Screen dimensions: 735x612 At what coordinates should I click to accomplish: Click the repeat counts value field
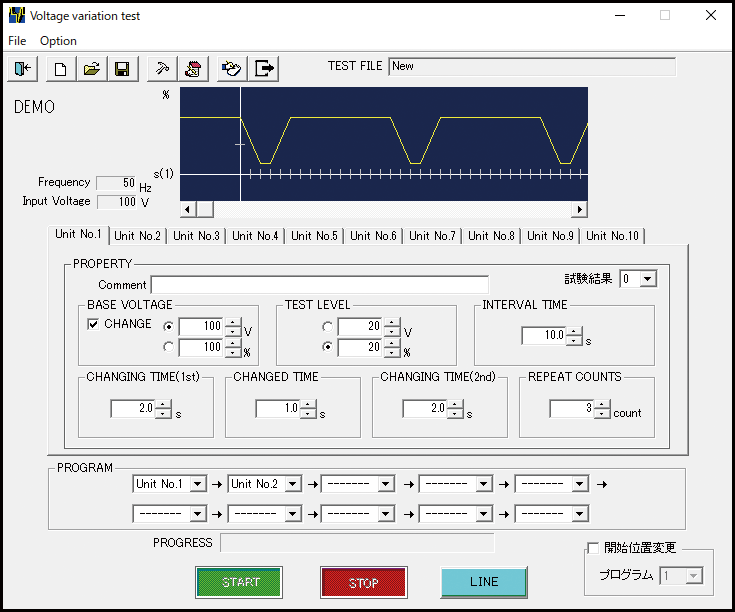click(572, 408)
